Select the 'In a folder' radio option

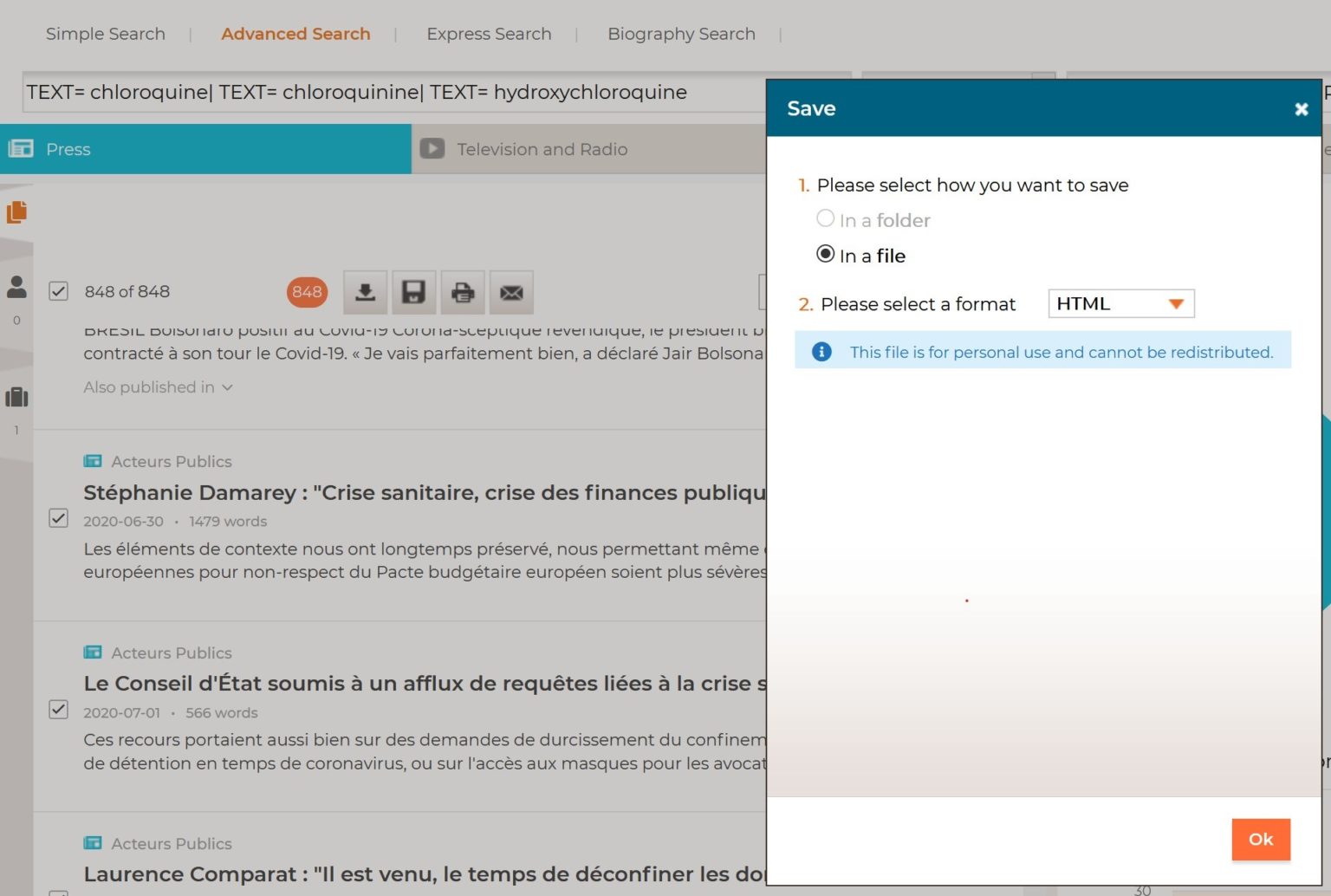click(825, 218)
